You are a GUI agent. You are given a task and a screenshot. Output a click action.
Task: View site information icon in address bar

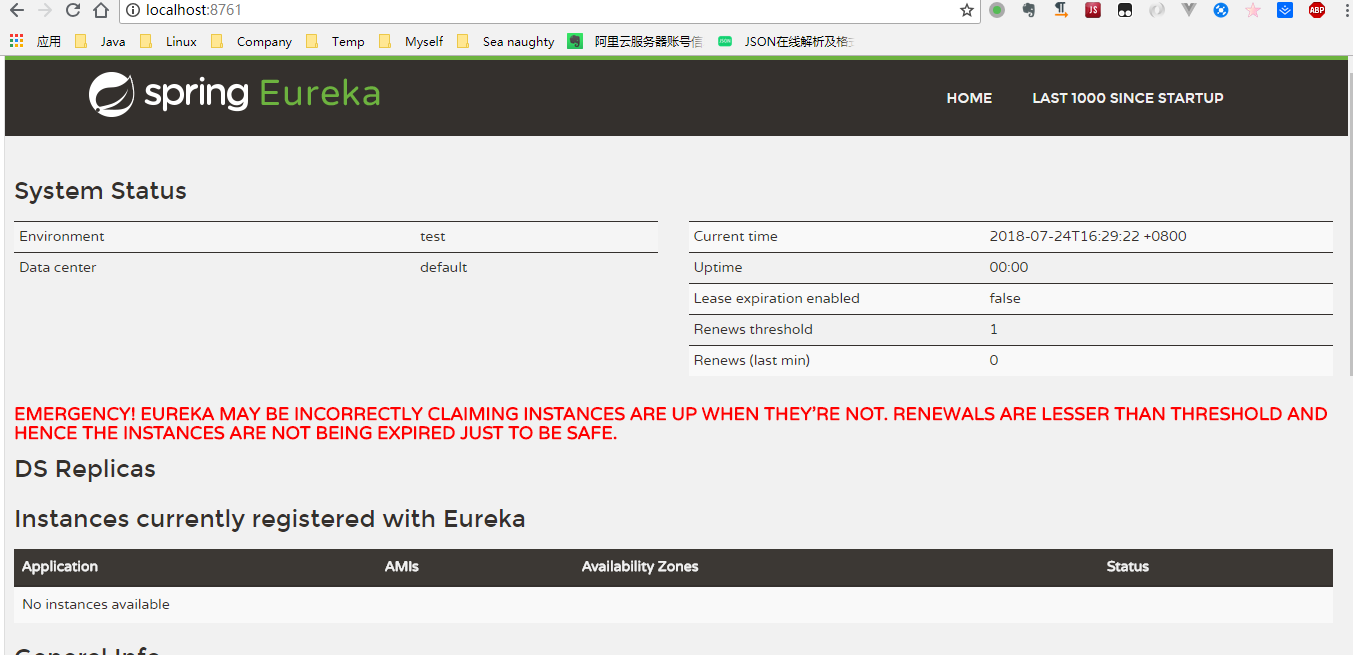133,10
